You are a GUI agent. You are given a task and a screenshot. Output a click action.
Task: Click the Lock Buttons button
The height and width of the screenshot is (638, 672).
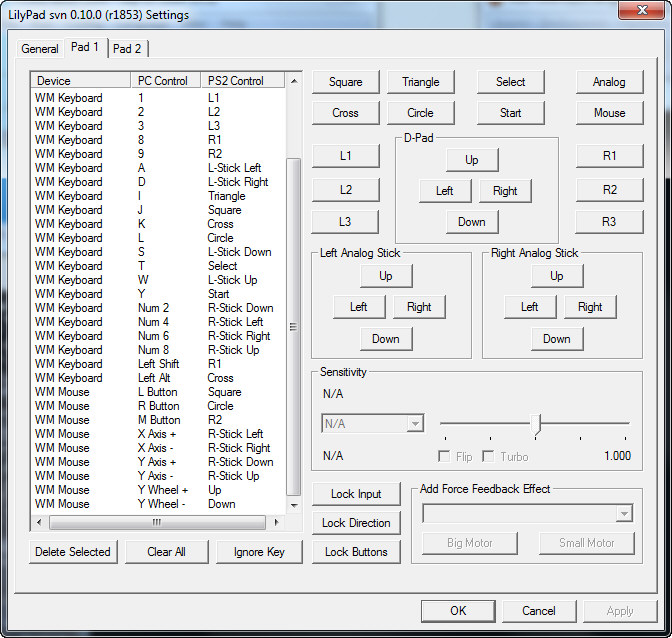(356, 552)
